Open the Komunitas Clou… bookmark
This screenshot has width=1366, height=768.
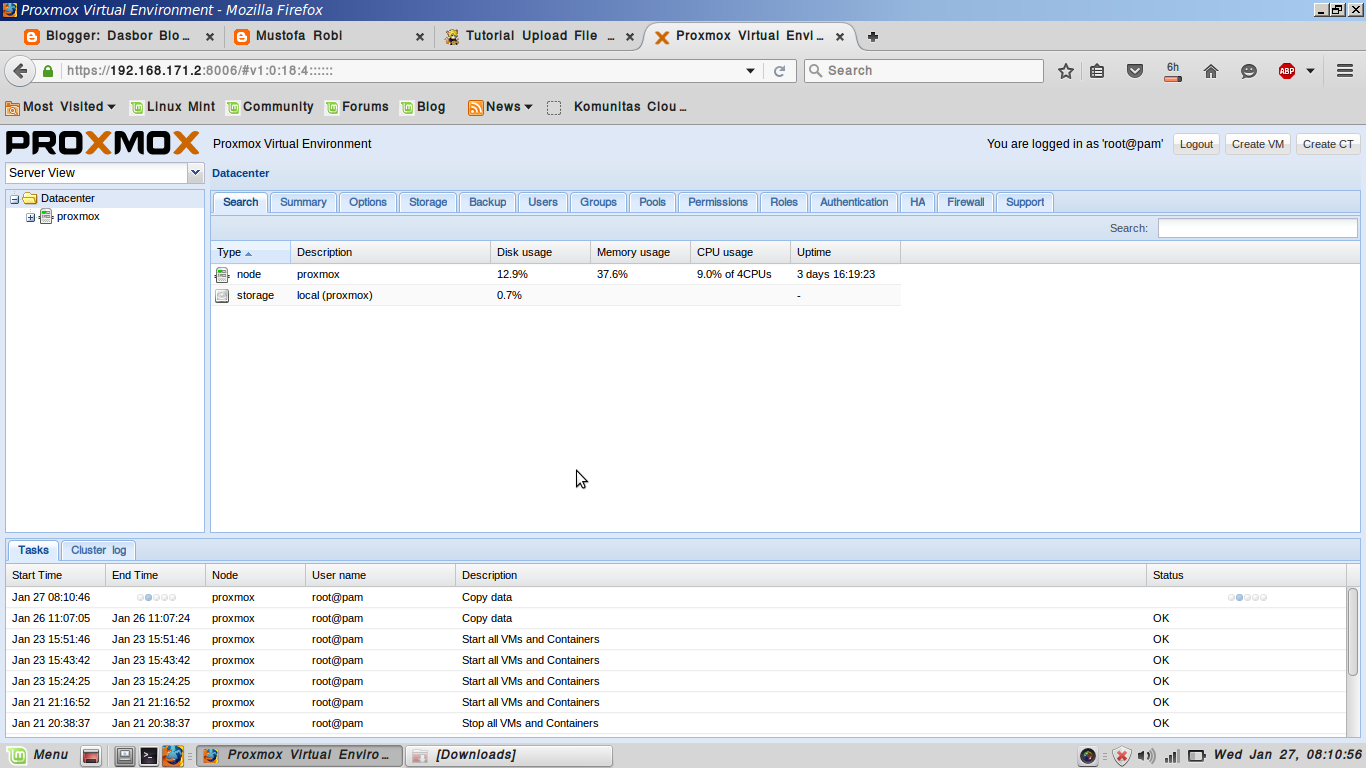(617, 107)
